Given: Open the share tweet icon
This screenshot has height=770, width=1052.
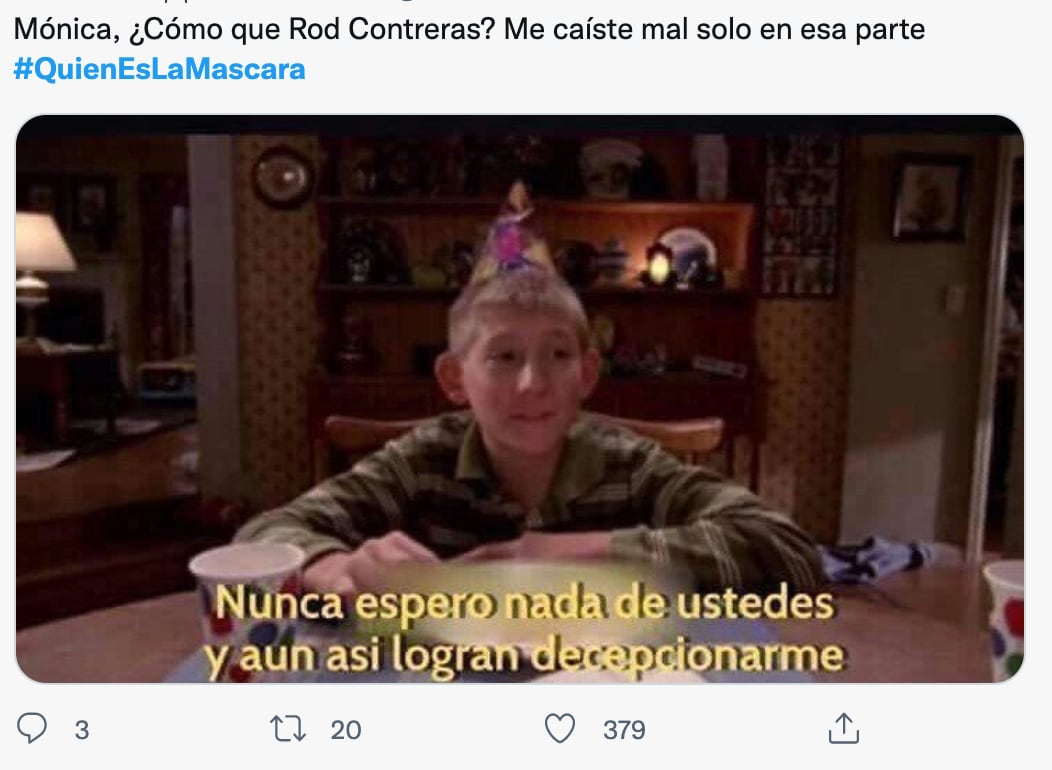Looking at the screenshot, I should click(843, 728).
